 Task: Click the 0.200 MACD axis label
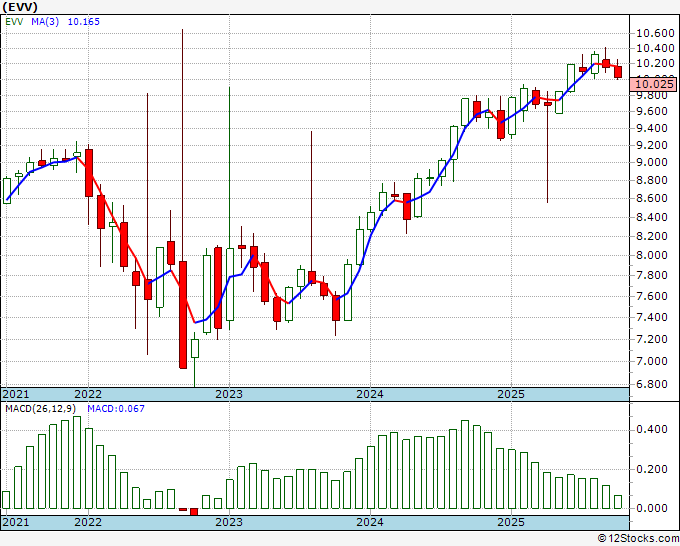click(652, 469)
